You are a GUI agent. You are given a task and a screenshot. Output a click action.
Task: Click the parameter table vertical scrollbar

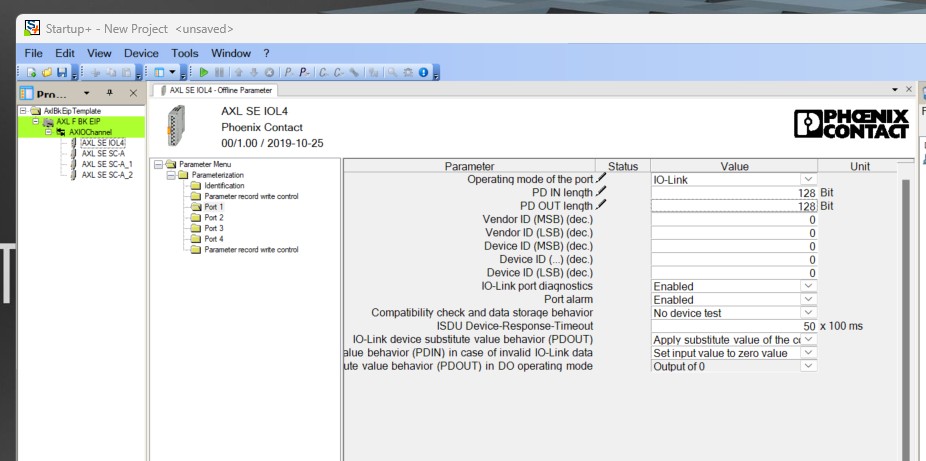(908, 319)
